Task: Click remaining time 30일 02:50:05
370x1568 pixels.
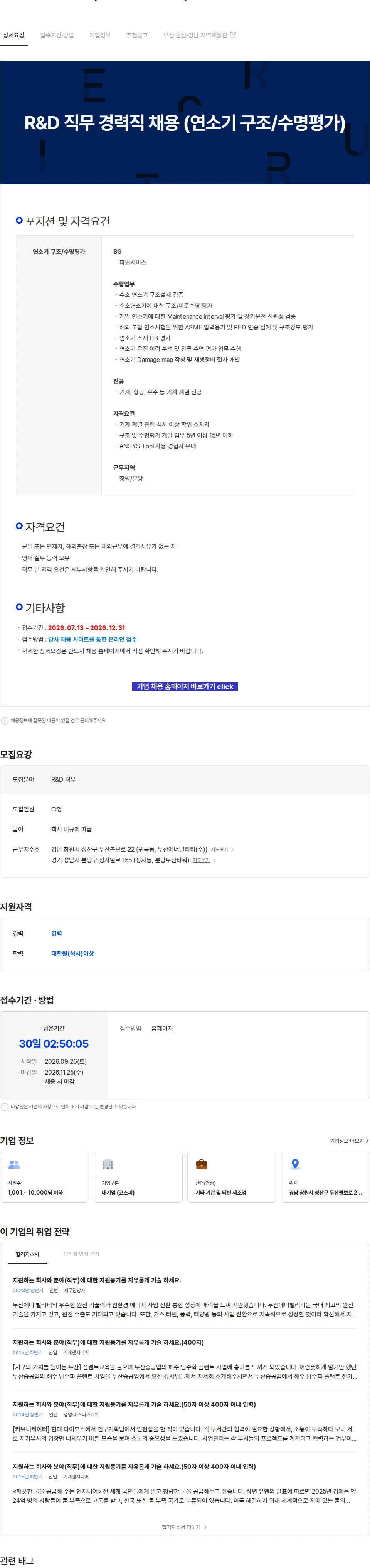Action: tap(54, 1044)
